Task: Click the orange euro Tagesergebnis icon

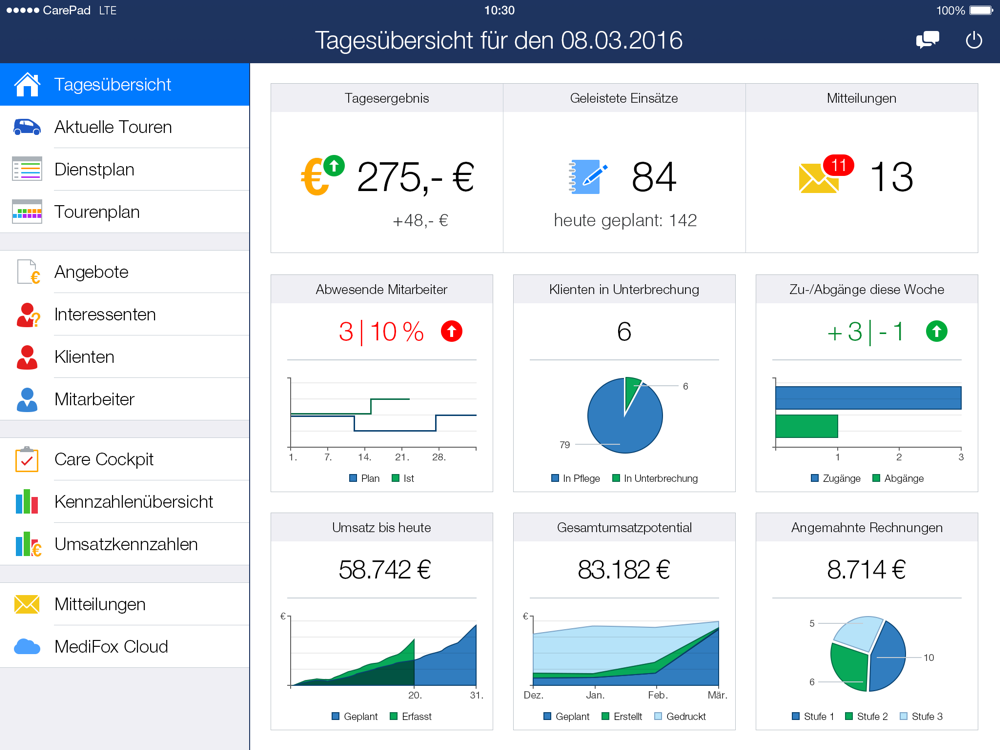Action: pos(320,176)
